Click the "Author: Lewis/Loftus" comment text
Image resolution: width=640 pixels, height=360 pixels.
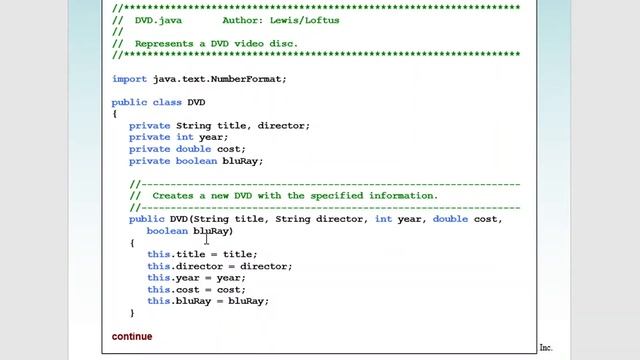click(281, 20)
